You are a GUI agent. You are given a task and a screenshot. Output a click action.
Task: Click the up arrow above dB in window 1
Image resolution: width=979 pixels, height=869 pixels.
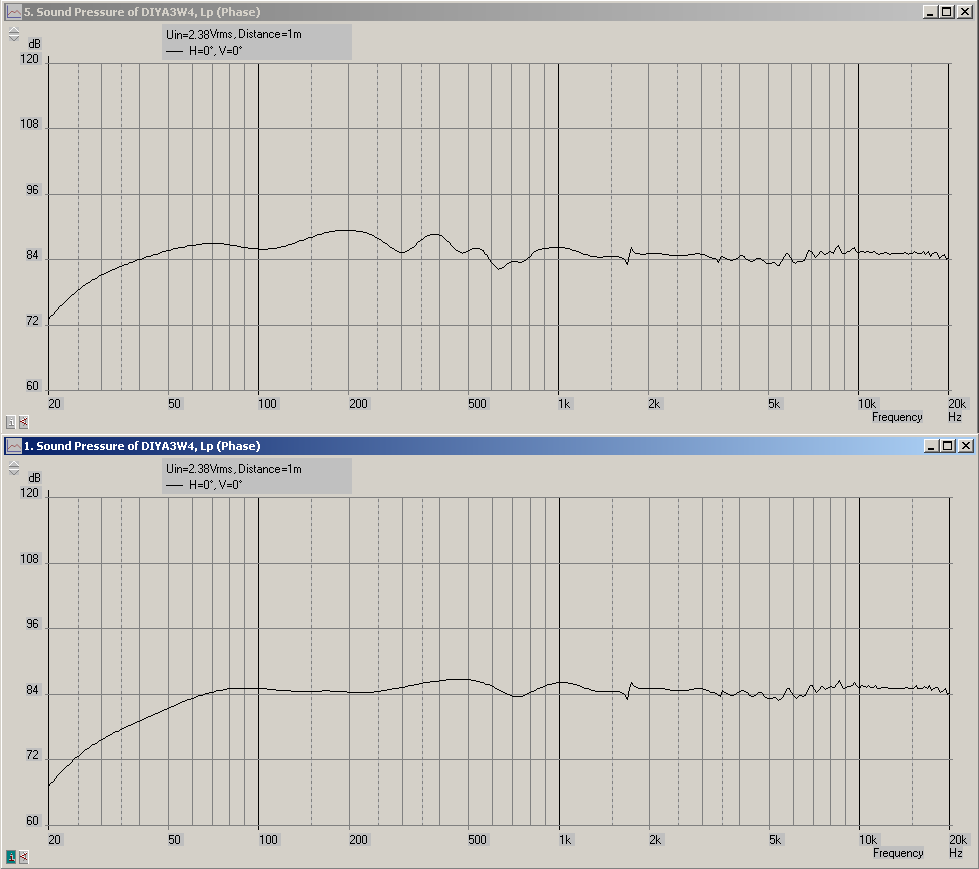(14, 464)
